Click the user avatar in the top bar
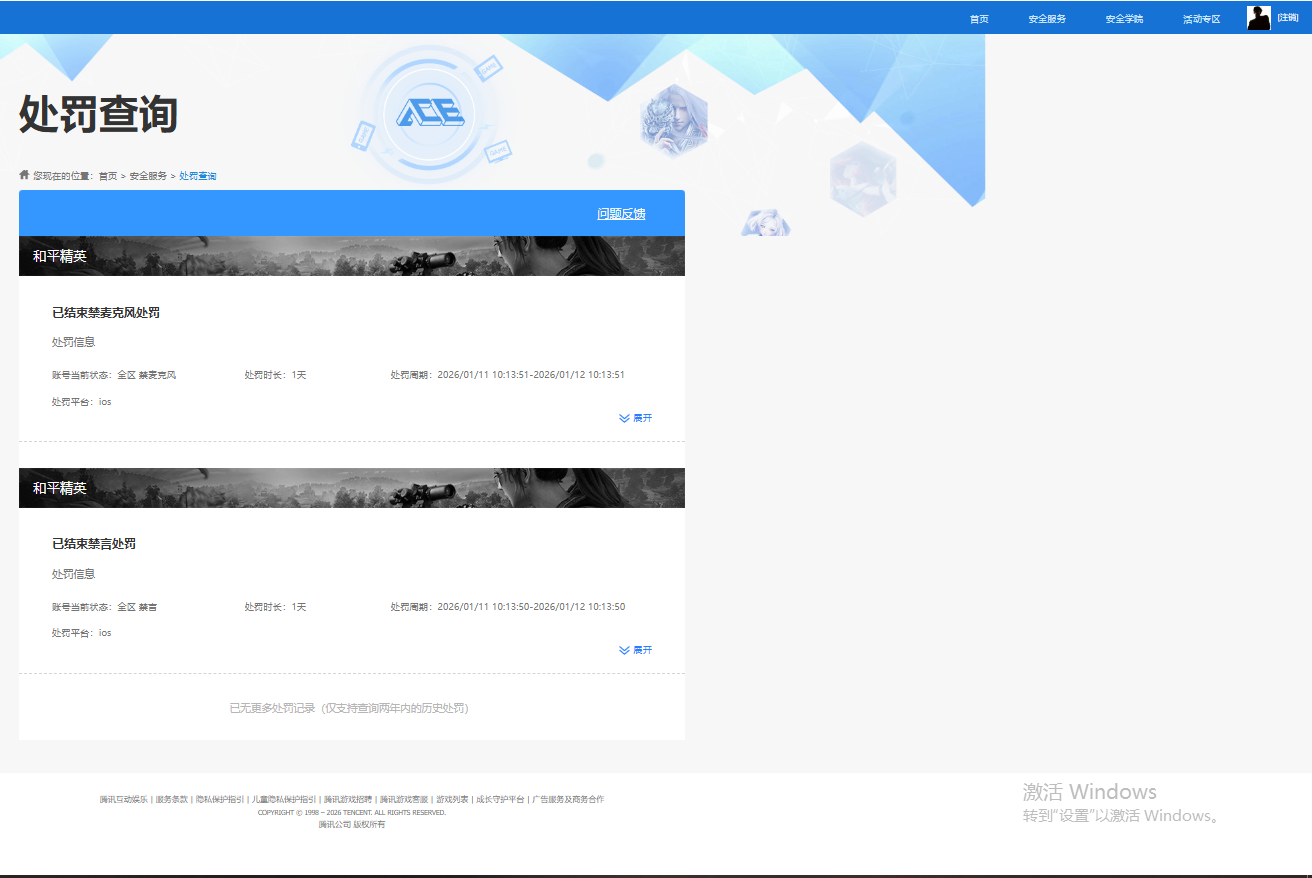The width and height of the screenshot is (1312, 878). click(1259, 18)
